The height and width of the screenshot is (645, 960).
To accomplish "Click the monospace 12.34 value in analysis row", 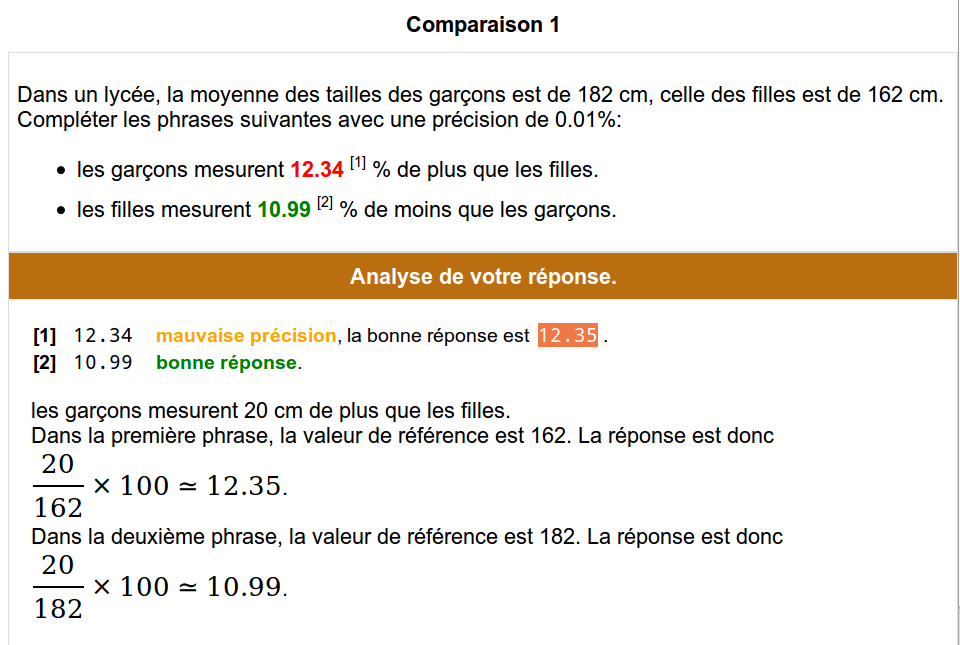I will [x=103, y=335].
